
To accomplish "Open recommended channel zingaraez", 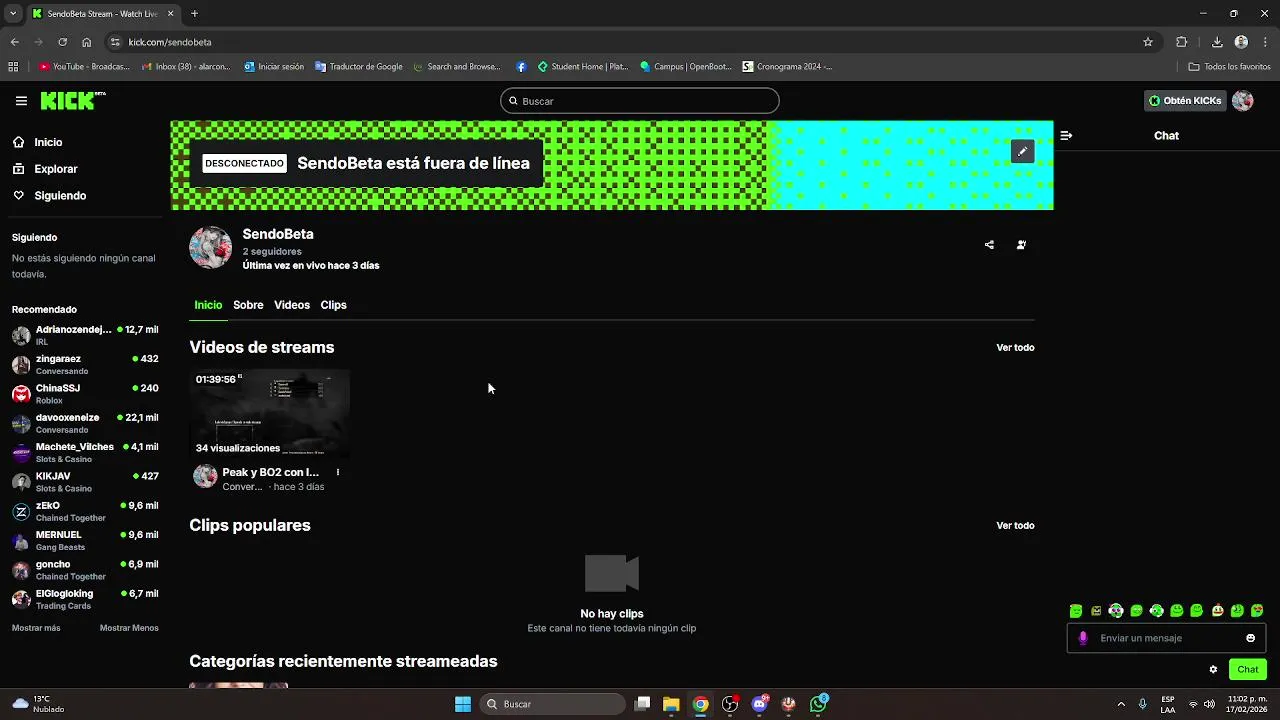I will 85,364.
